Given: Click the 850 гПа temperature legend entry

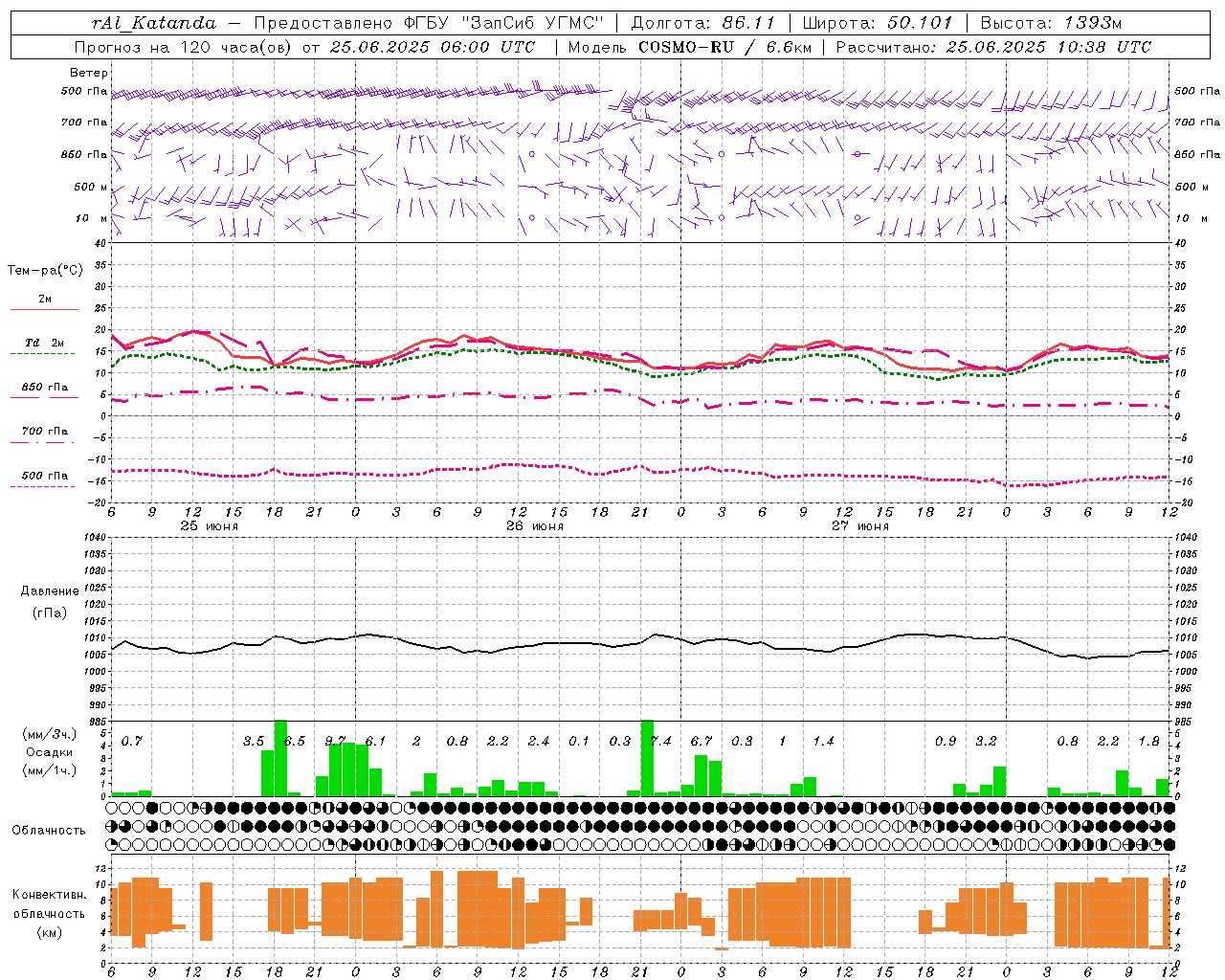Looking at the screenshot, I should tap(44, 389).
